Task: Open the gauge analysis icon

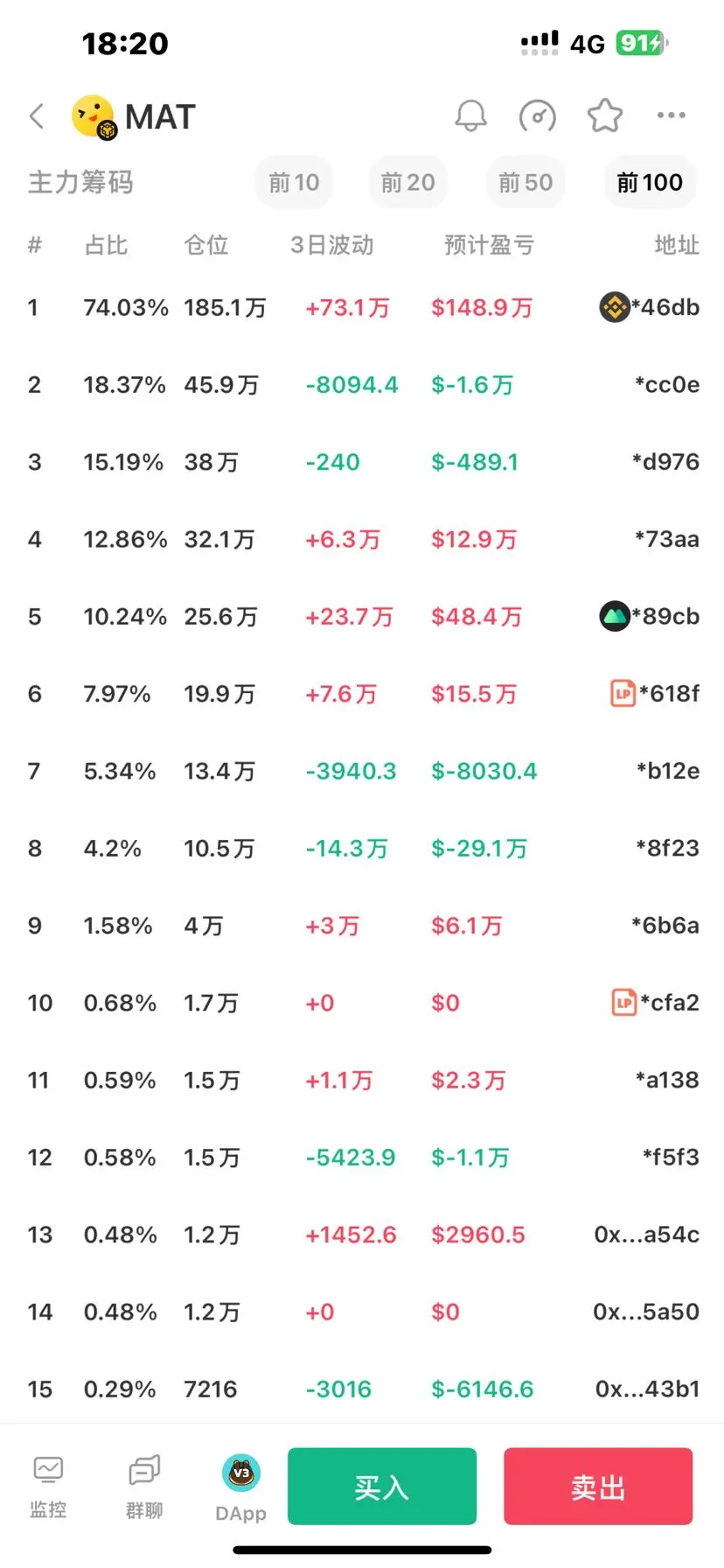Action: point(537,115)
